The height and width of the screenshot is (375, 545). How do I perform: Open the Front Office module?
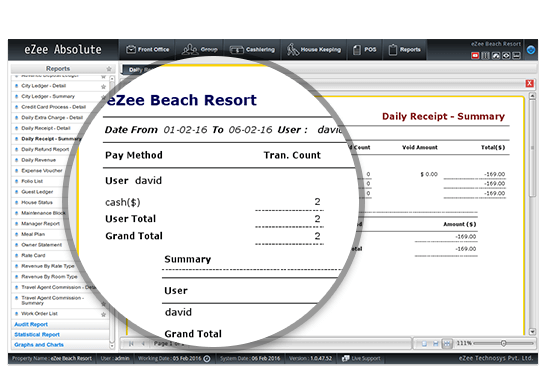tap(147, 49)
